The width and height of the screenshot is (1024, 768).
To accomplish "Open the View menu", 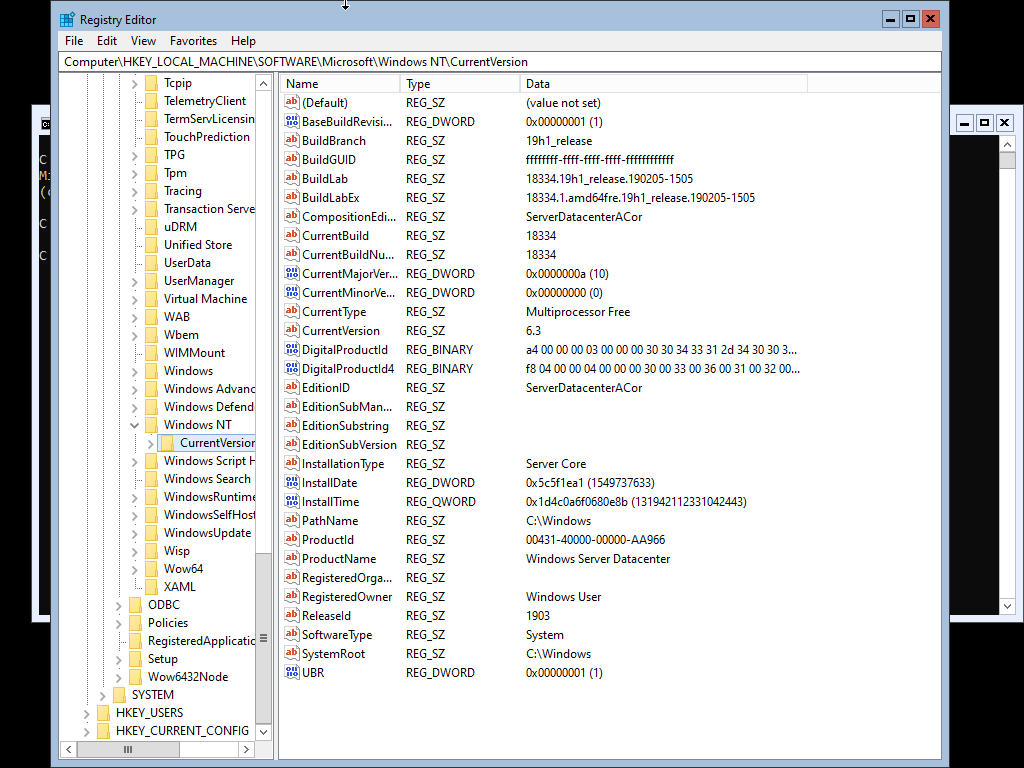I will click(x=143, y=40).
